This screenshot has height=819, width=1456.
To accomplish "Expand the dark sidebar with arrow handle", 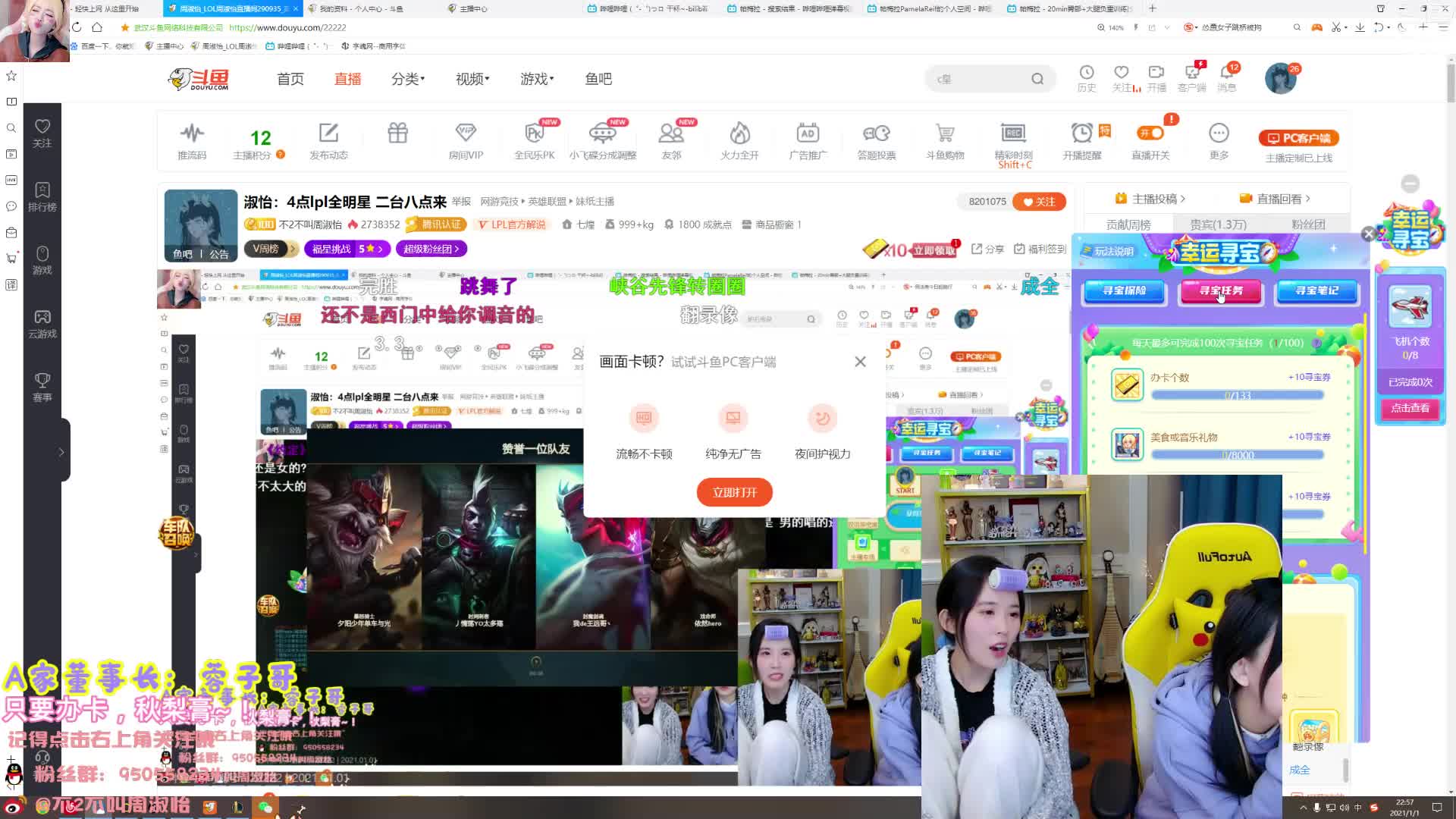I will [61, 452].
